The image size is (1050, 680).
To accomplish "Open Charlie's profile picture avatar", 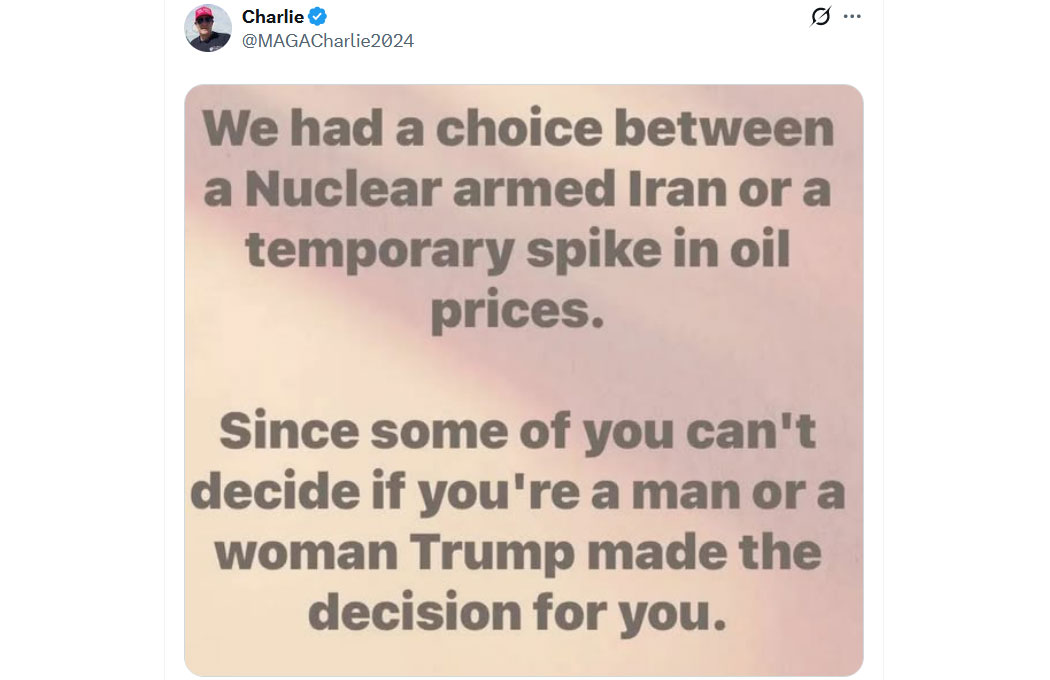I will click(x=208, y=28).
